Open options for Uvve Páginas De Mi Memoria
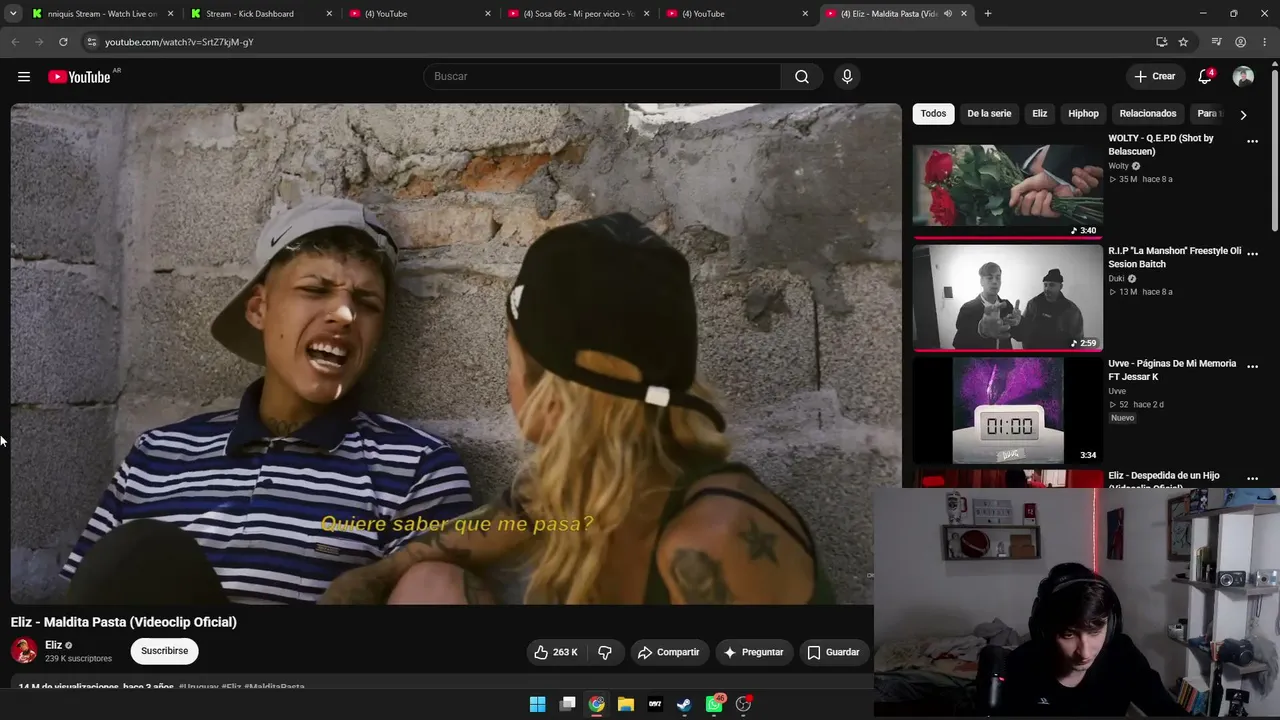 [1252, 366]
